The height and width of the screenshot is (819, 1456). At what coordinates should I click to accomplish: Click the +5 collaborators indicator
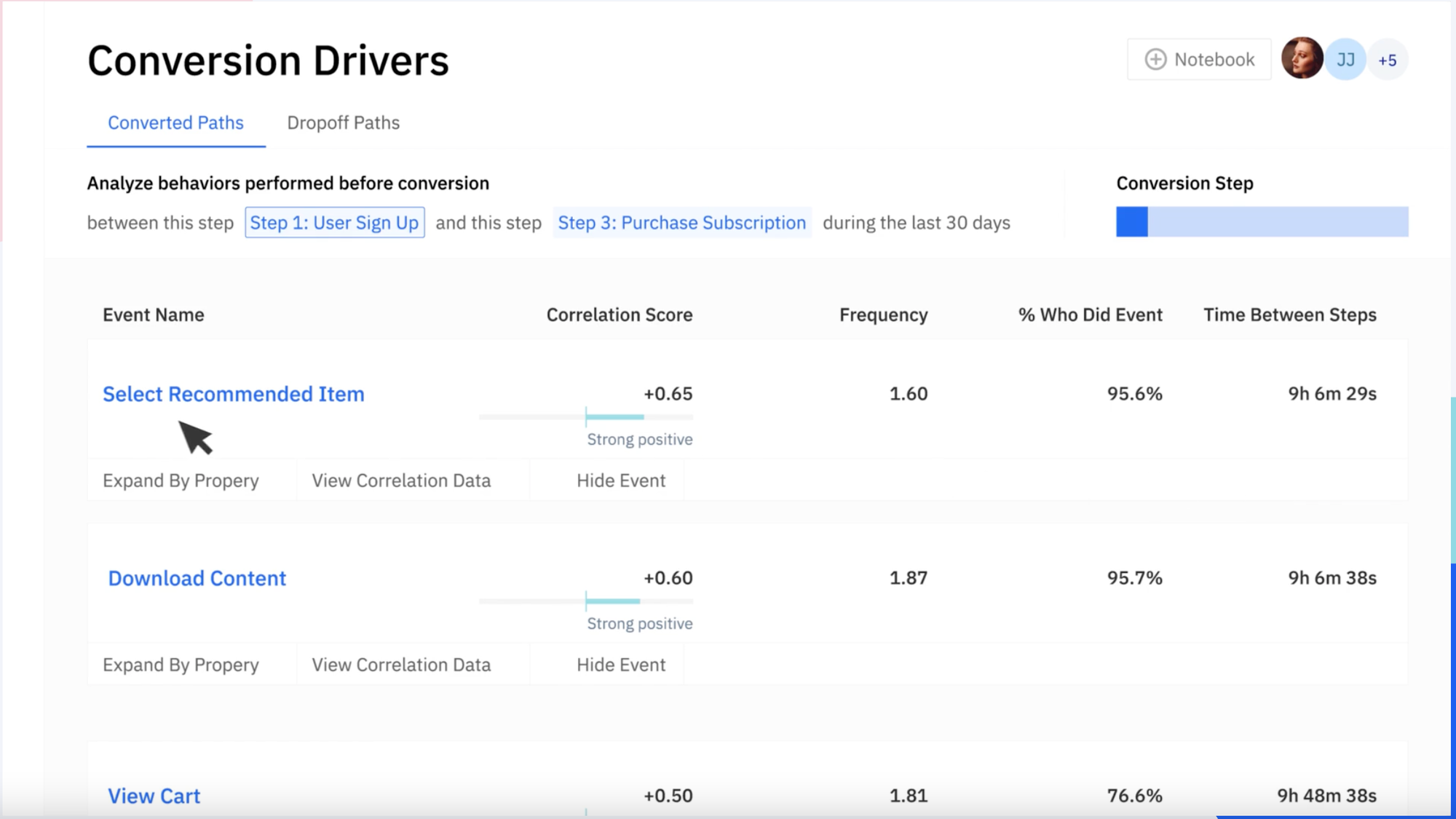point(1388,59)
